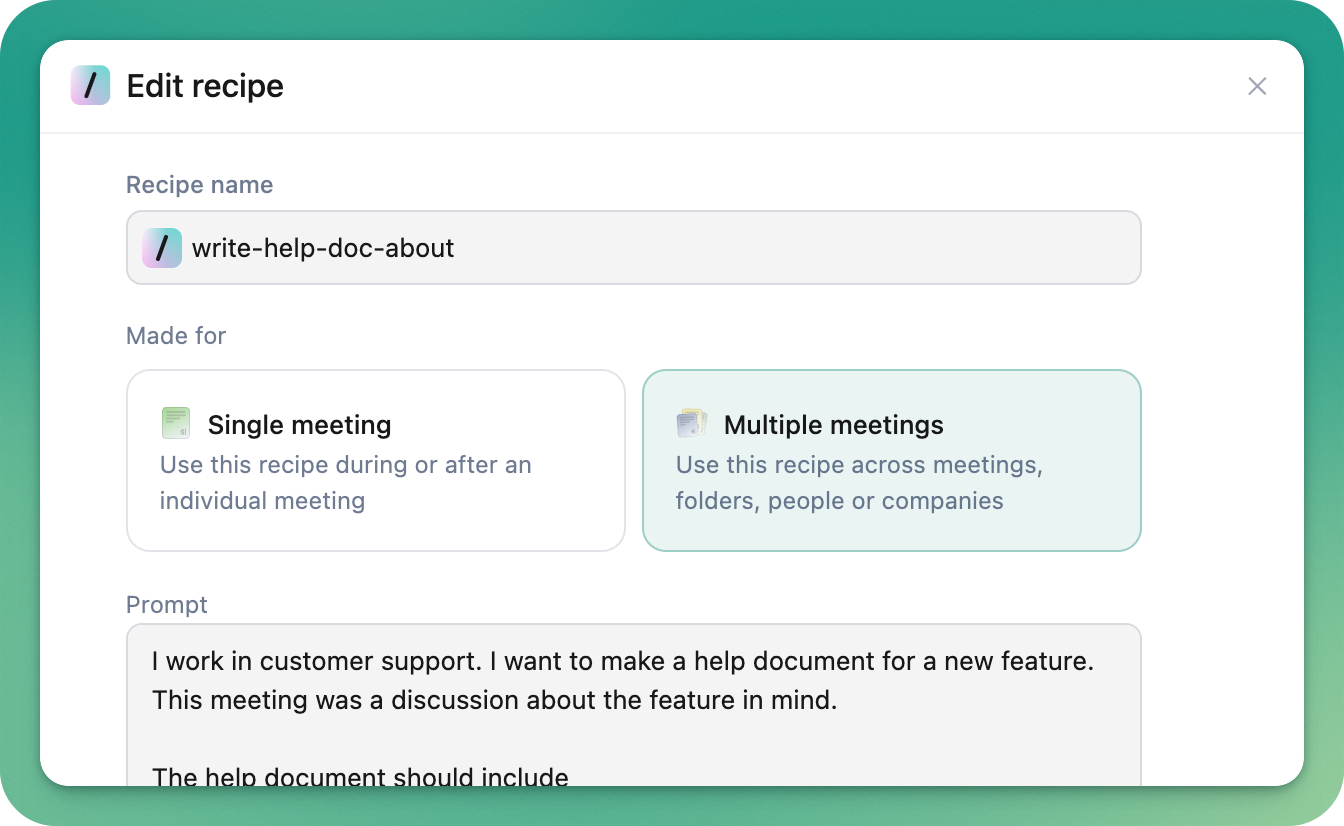Click the write-help-doc-about name text
Viewport: 1344px width, 826px height.
point(323,248)
